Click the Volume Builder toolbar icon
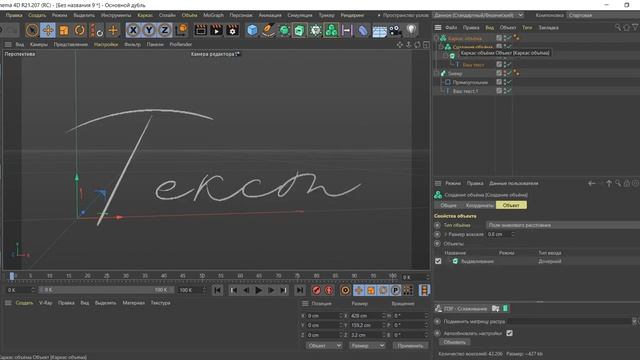This screenshot has height=360, width=640. (x=331, y=30)
